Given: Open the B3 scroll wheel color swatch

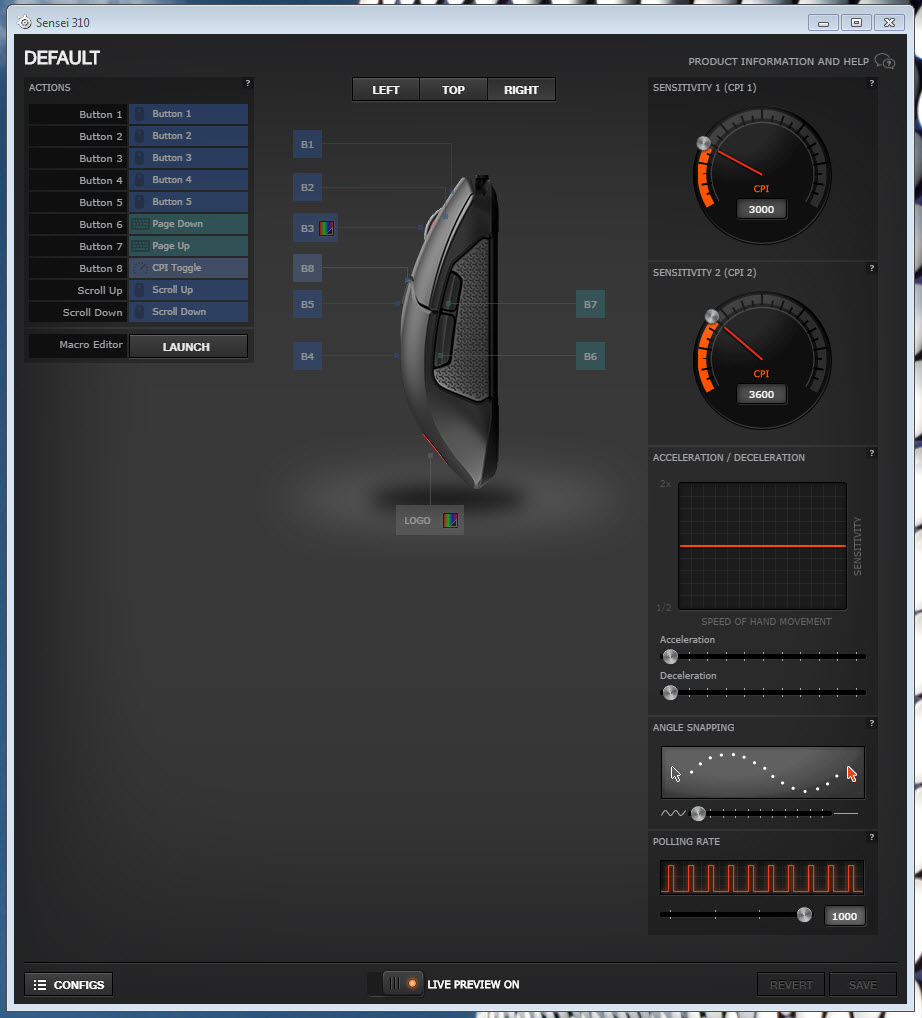Looking at the screenshot, I should [x=327, y=229].
